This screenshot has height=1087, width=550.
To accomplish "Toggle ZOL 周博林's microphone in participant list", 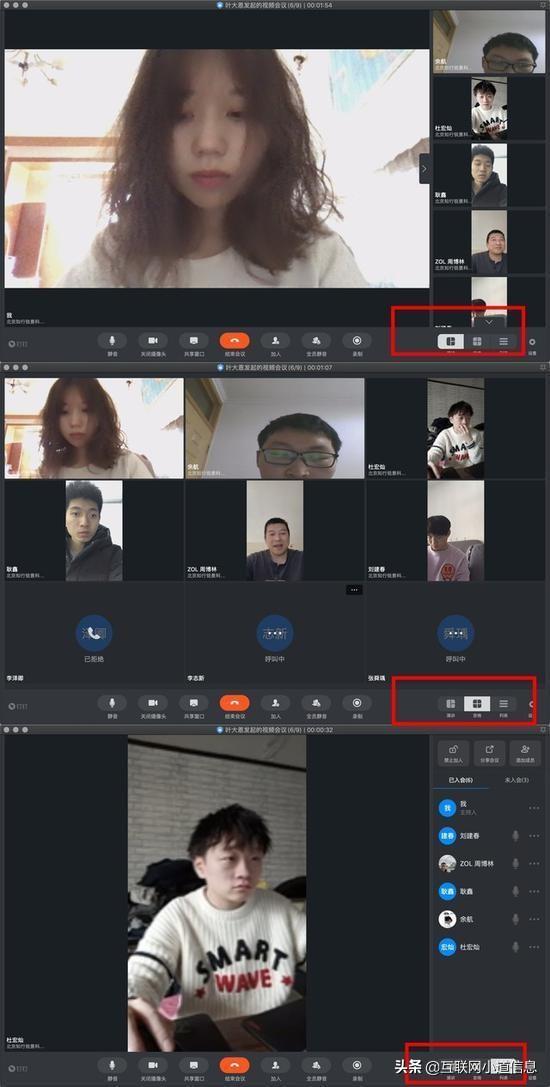I will click(515, 864).
